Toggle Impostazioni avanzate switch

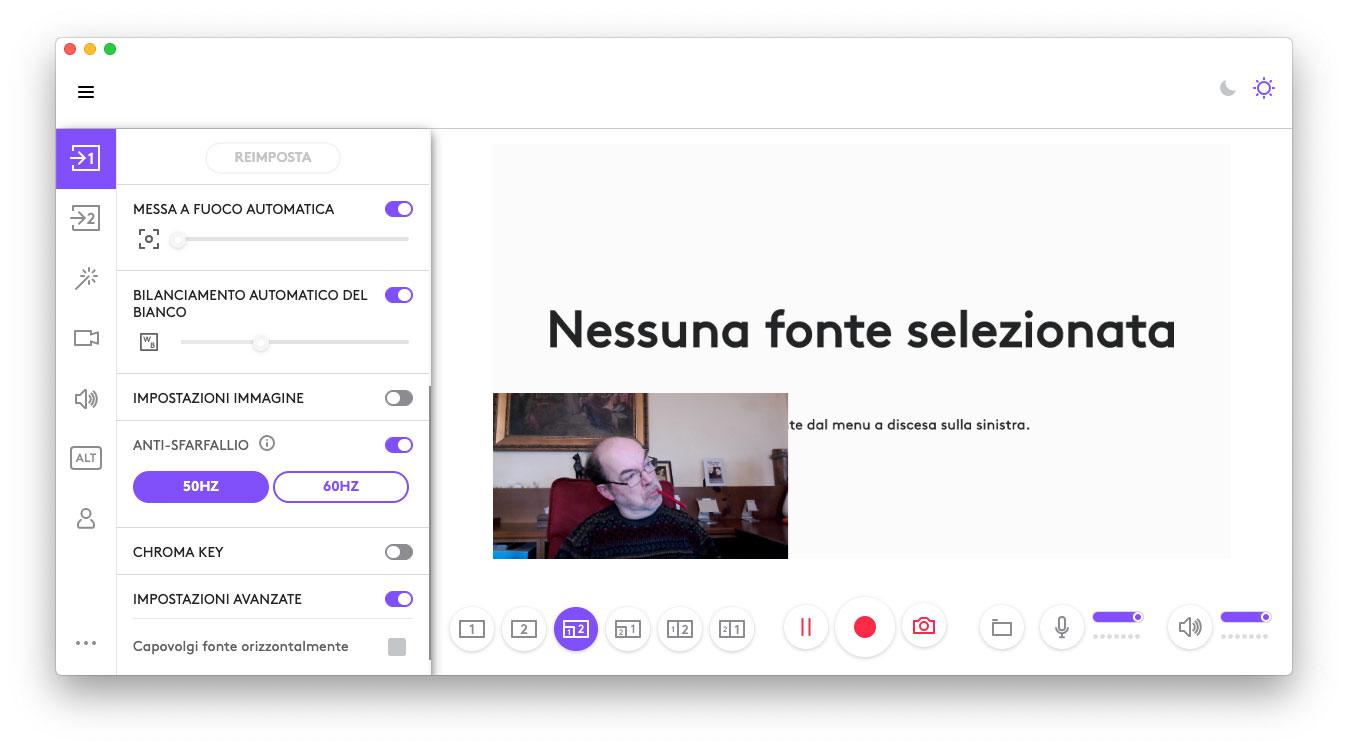click(x=399, y=599)
